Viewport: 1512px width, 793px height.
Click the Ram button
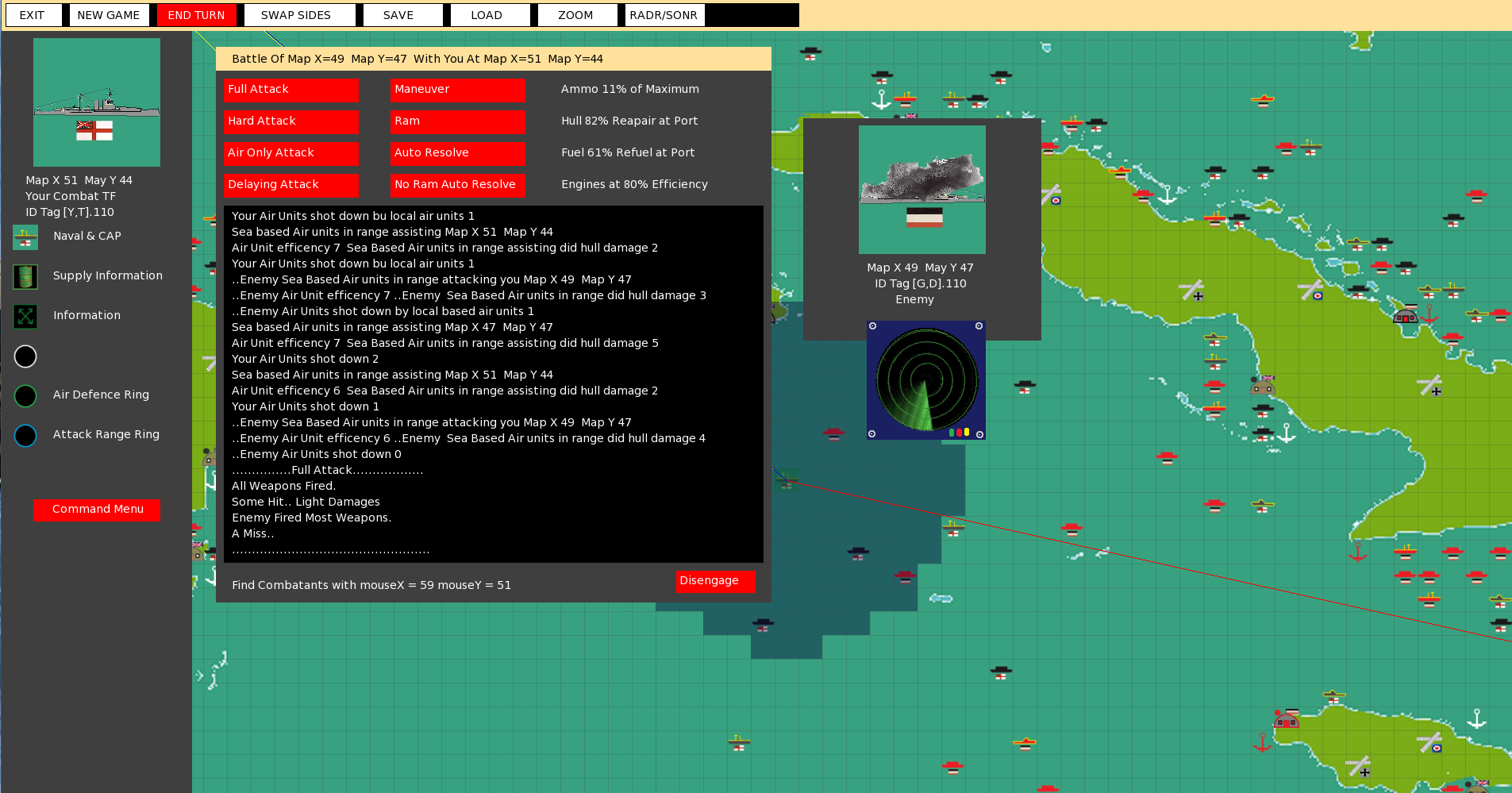tap(457, 122)
